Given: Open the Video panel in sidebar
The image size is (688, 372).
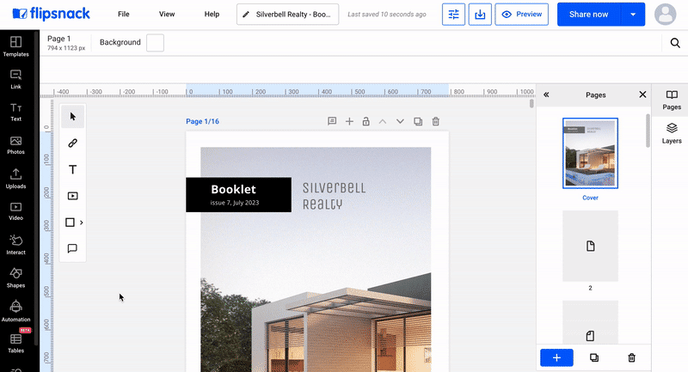Looking at the screenshot, I should (16, 211).
